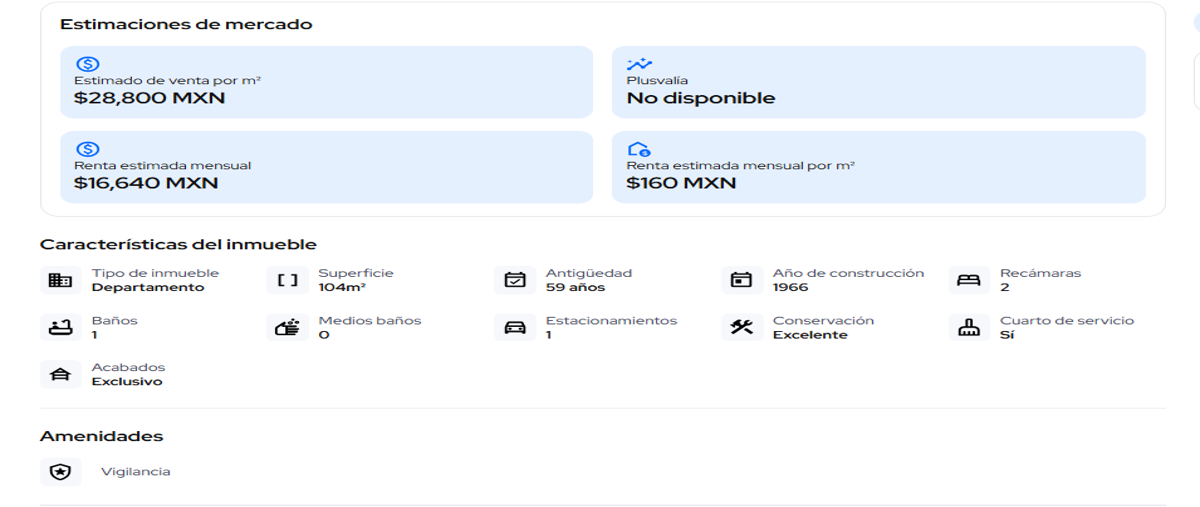Click the house icon above Renta mensual por m²

(639, 149)
